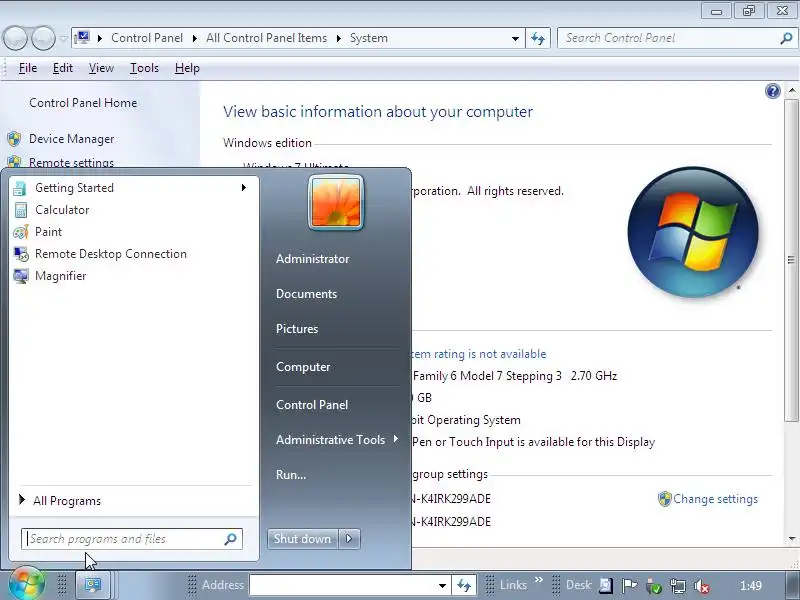Click the Desk toolbar shortcut icon
This screenshot has width=800, height=600.
coord(606,585)
